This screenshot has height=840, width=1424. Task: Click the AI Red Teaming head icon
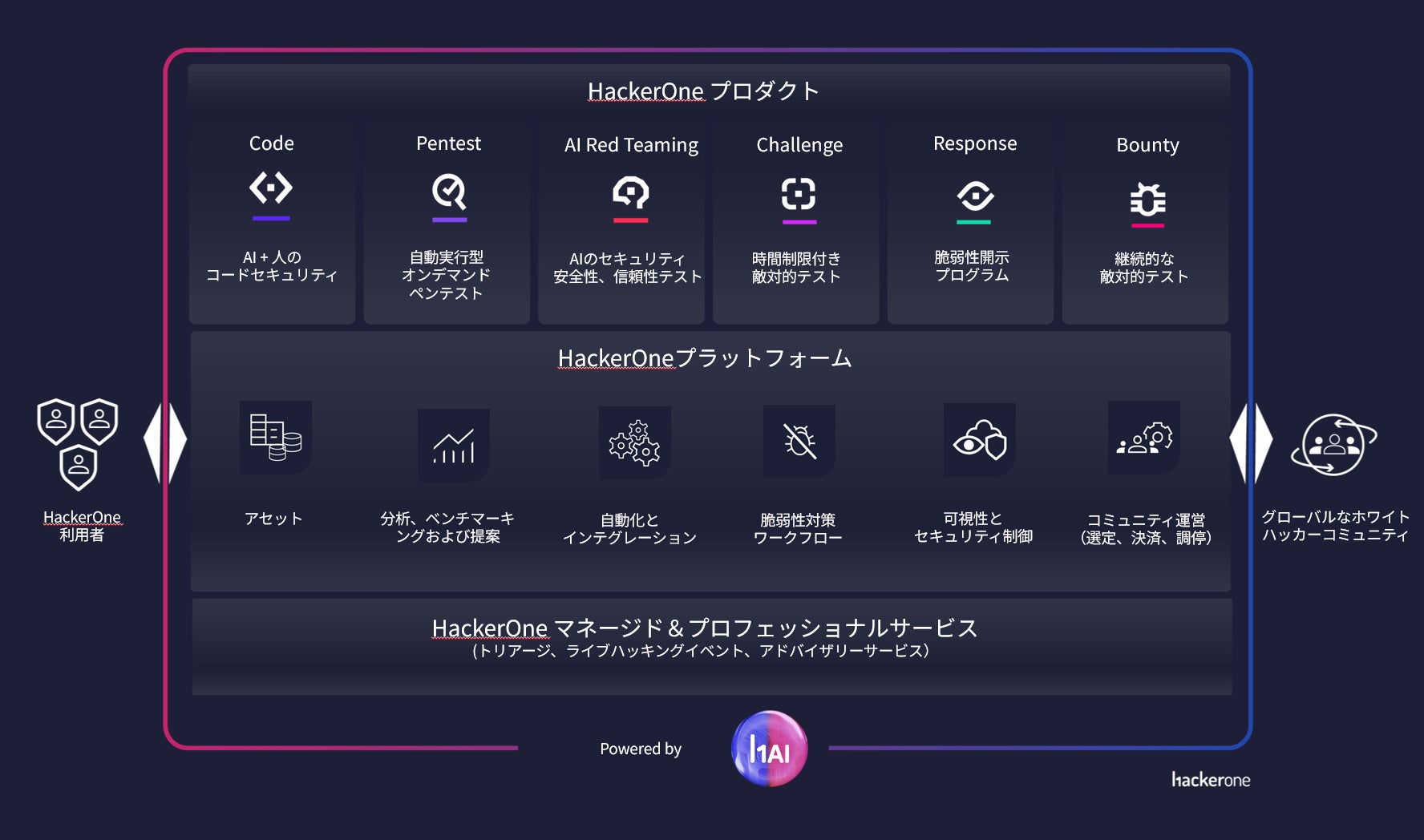(631, 193)
